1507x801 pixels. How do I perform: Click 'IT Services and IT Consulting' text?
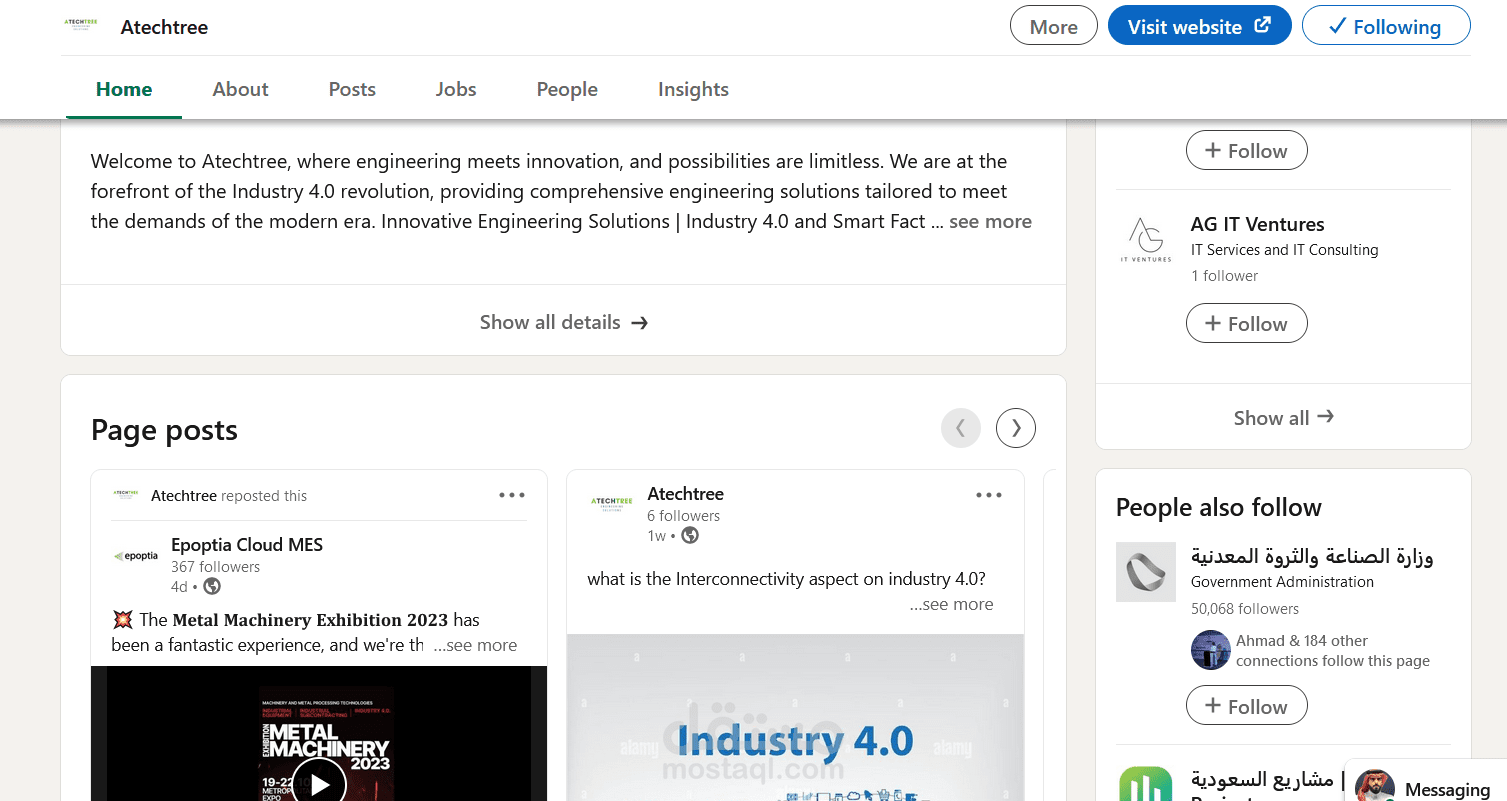point(1285,250)
